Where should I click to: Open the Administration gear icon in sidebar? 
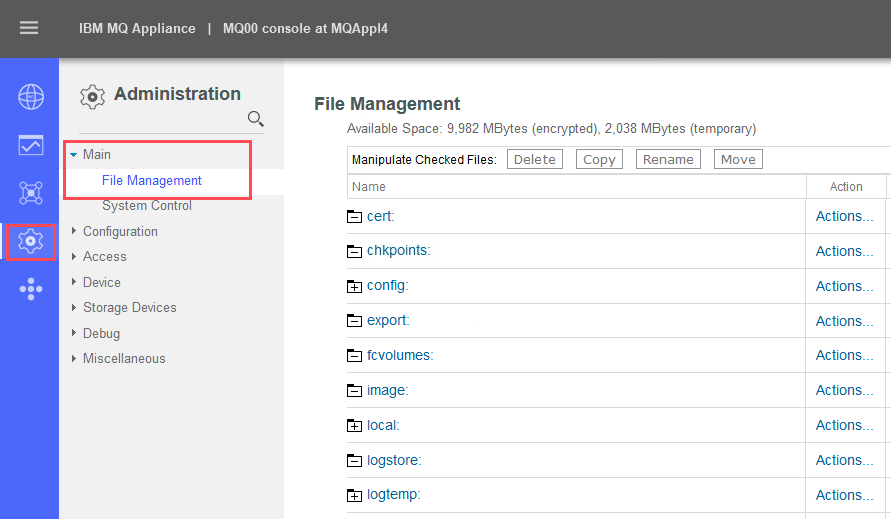click(31, 242)
